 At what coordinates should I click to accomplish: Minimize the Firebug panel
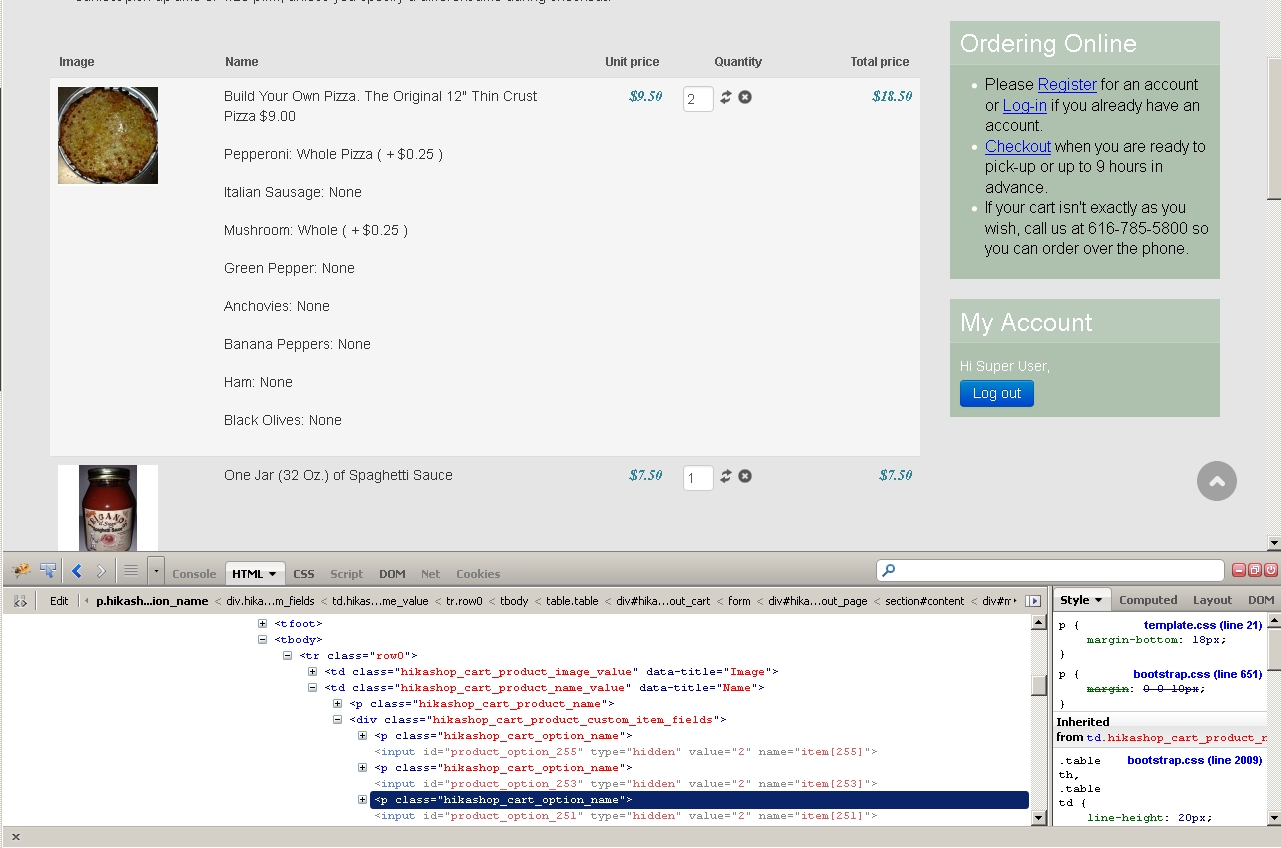pyautogui.click(x=1240, y=570)
